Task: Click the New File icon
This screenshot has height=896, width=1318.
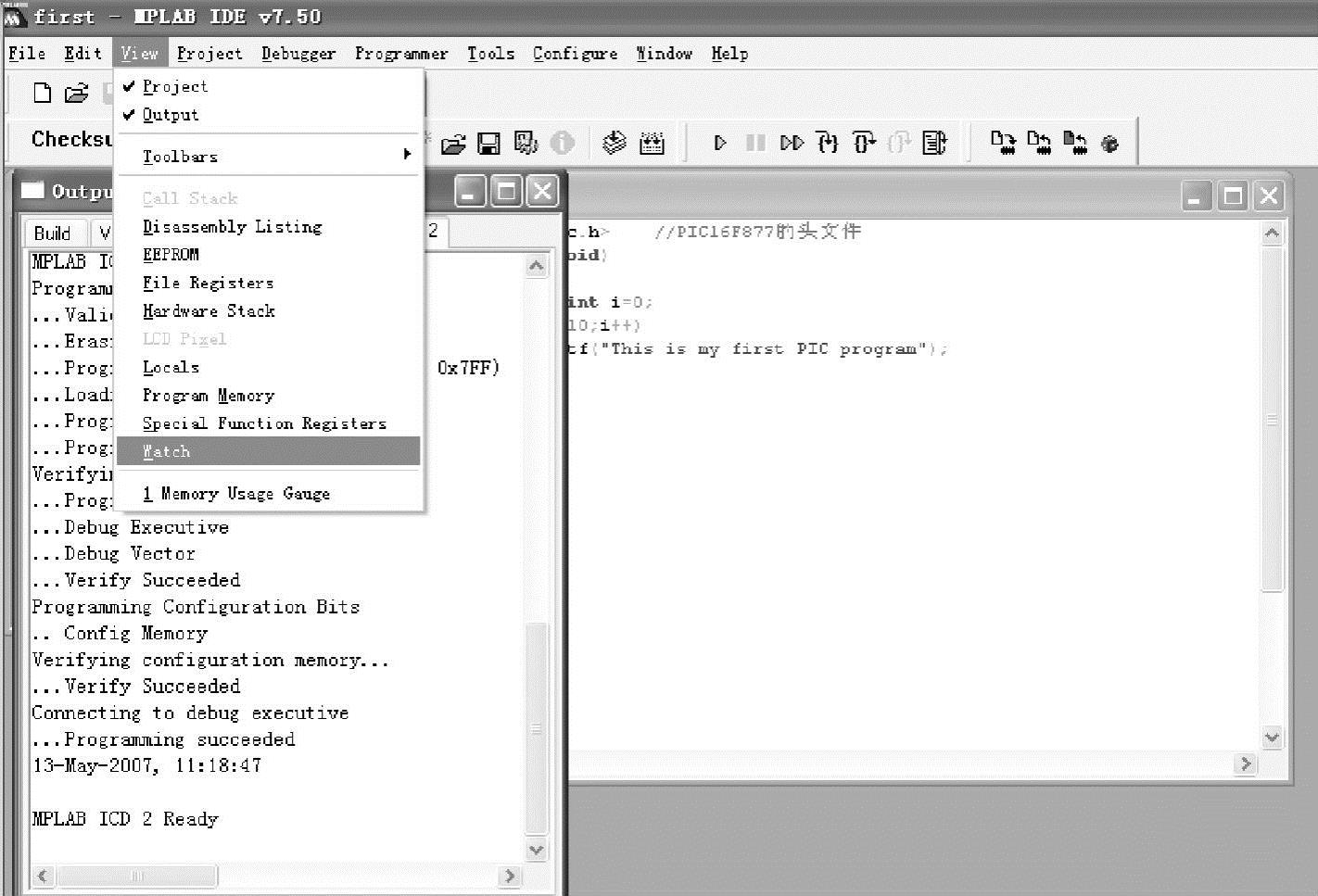Action: point(42,93)
